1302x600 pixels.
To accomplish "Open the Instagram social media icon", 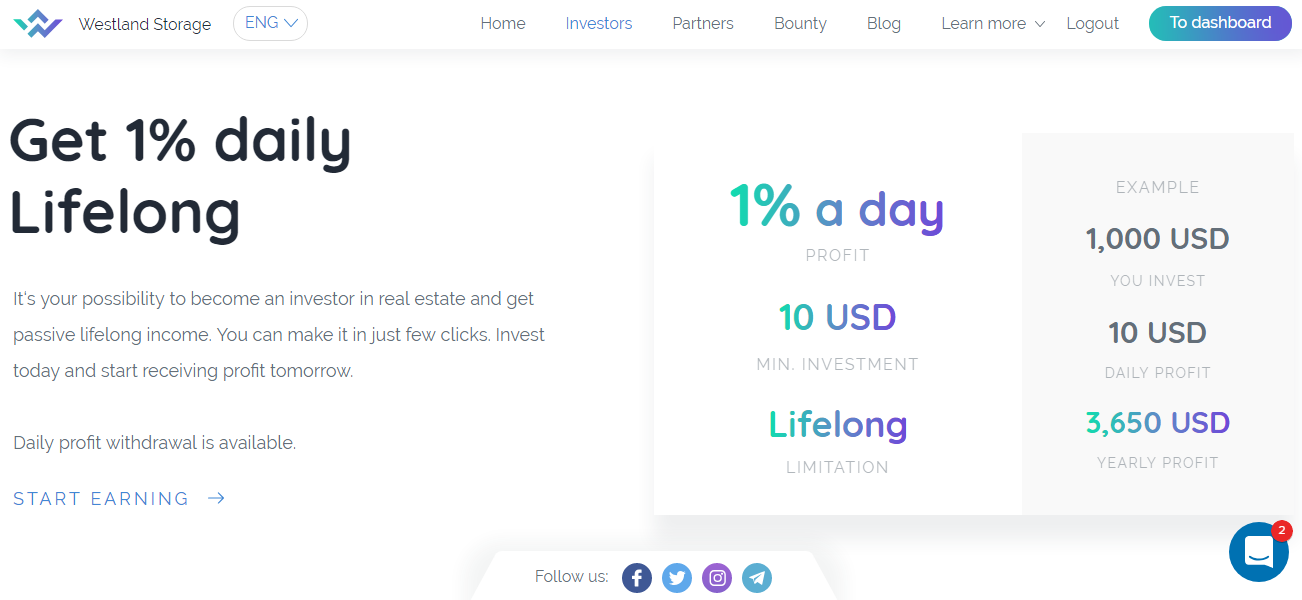I will [x=717, y=577].
